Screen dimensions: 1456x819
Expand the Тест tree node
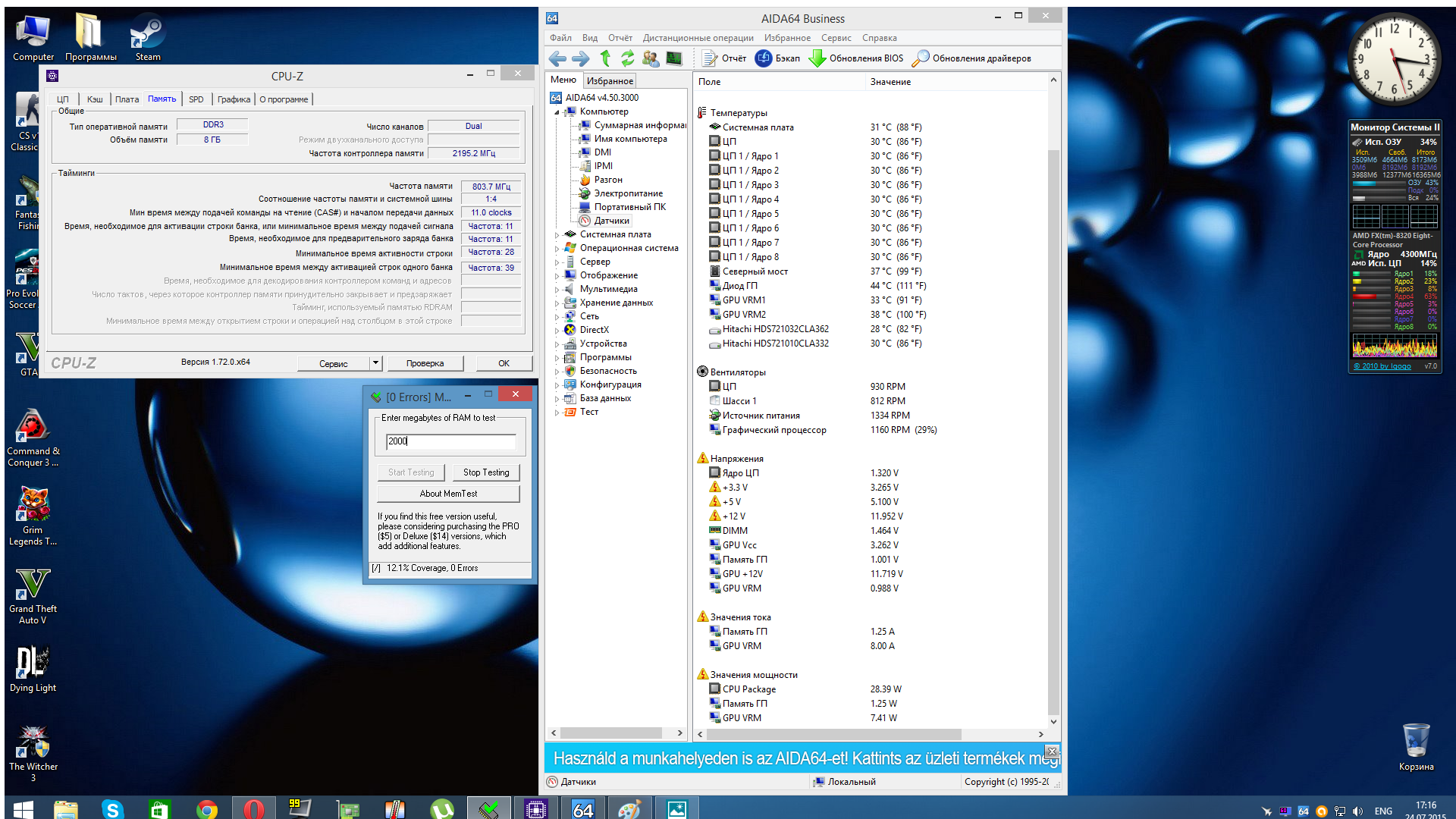(x=557, y=413)
